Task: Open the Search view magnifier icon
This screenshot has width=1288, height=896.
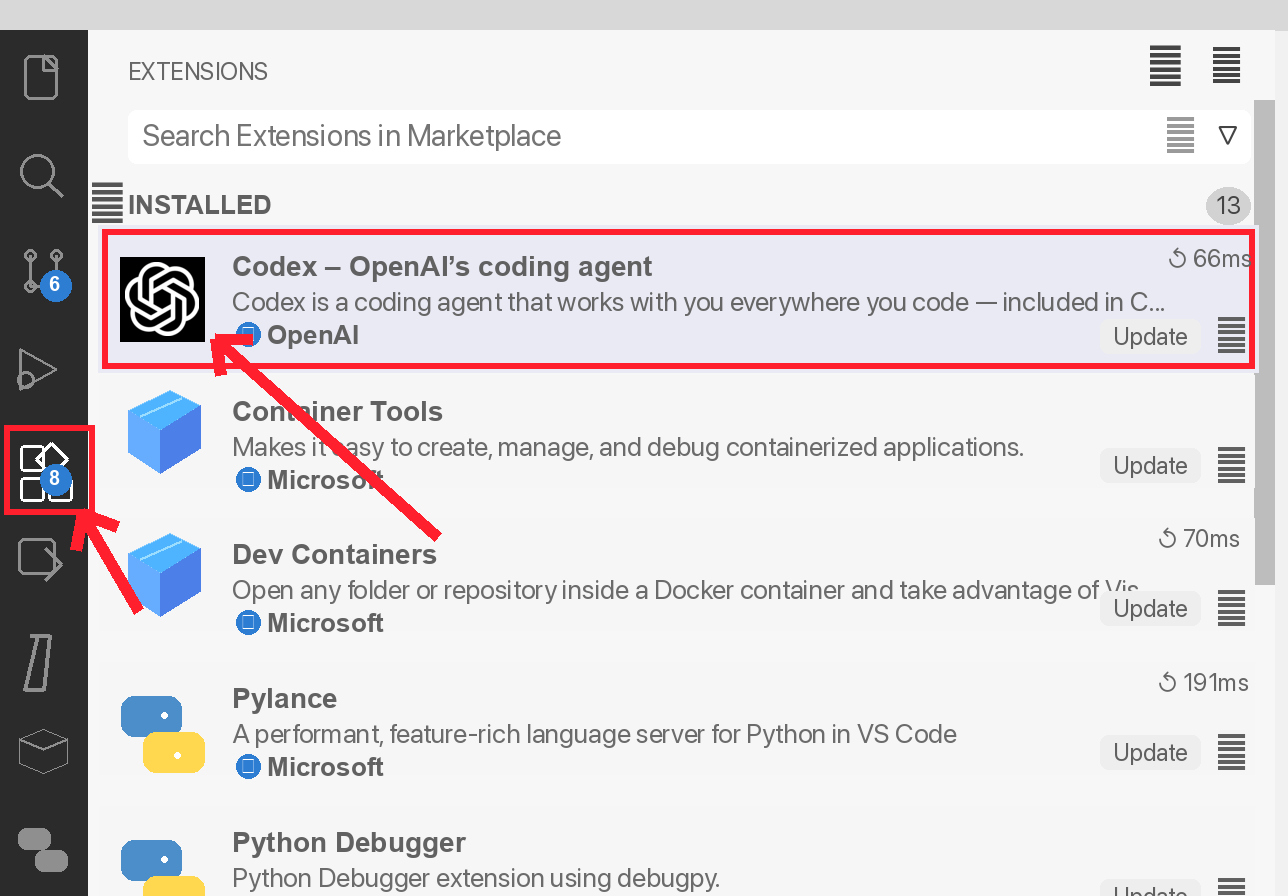Action: pos(43,176)
